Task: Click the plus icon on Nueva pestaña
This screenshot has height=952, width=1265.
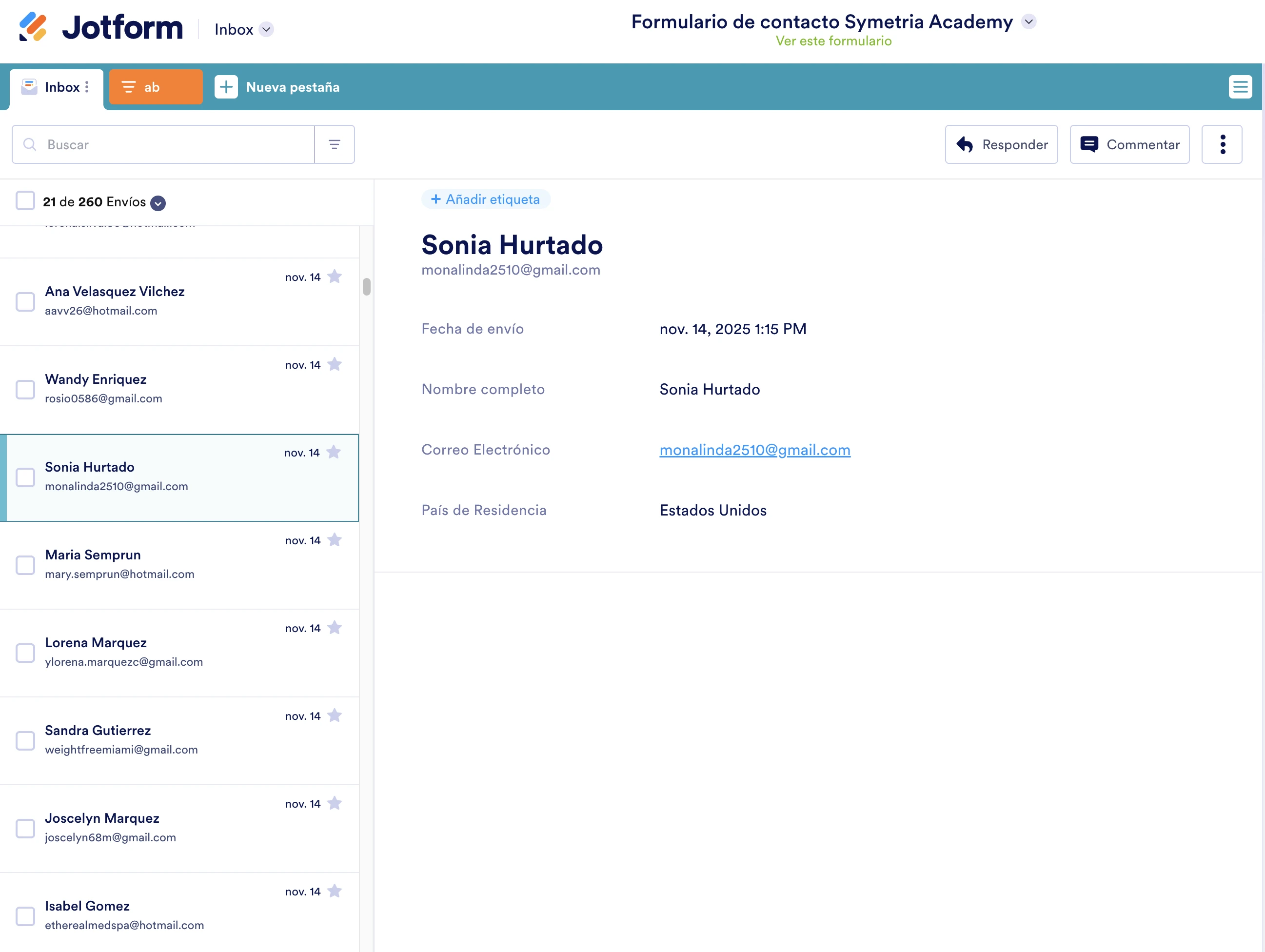Action: tap(226, 86)
